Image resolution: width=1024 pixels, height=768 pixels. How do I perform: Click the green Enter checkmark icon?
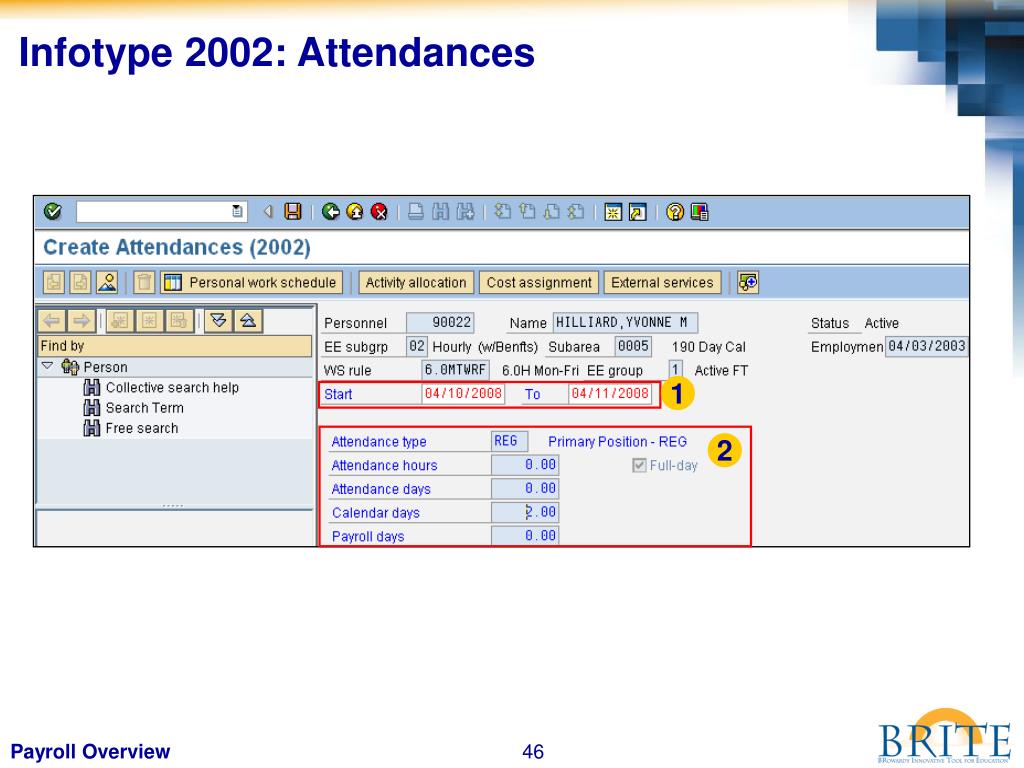tap(52, 212)
